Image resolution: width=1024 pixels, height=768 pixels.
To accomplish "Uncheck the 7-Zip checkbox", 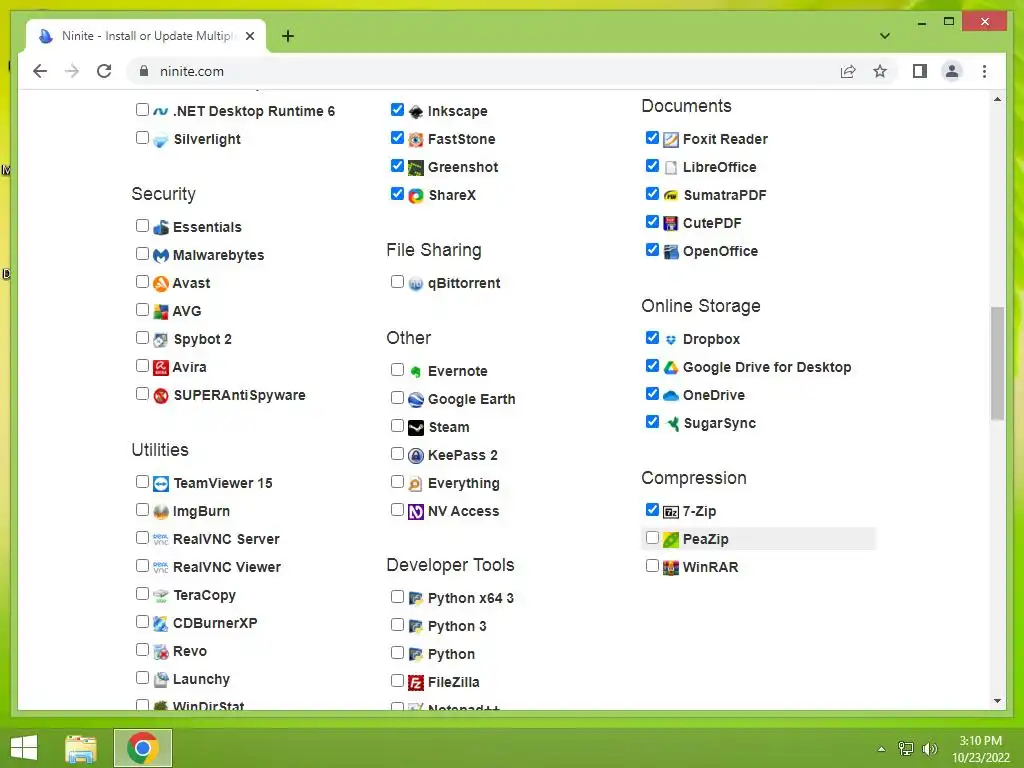I will click(652, 509).
